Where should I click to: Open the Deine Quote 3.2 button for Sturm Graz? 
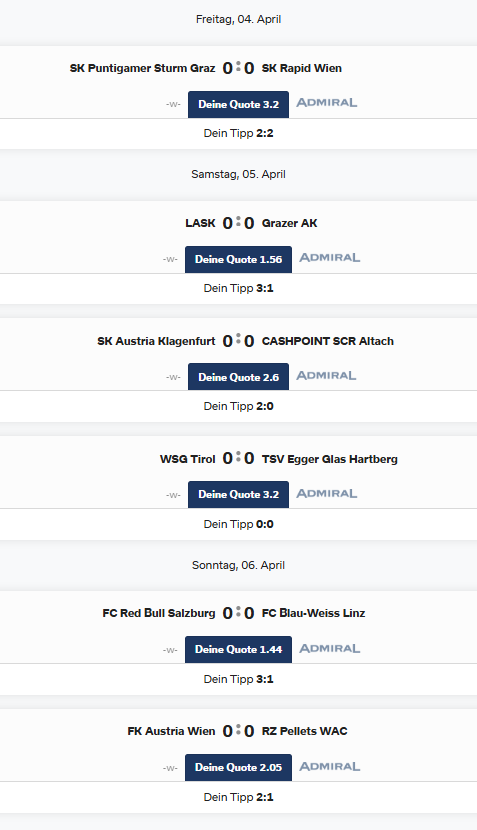(x=238, y=104)
